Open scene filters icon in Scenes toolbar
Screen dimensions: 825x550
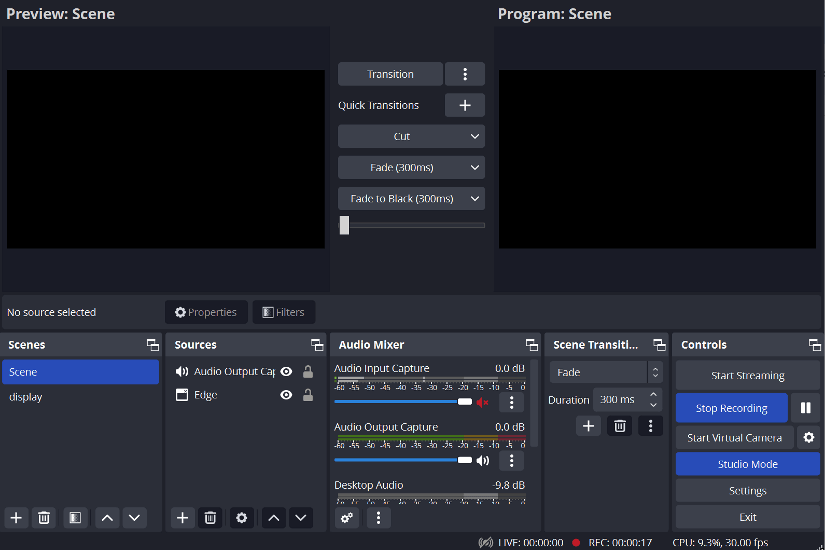point(75,518)
